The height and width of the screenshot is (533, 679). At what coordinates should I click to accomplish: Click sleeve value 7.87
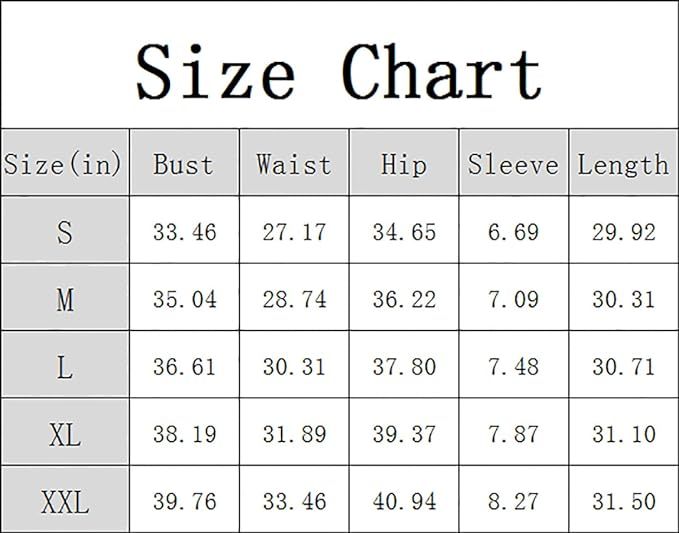pos(514,434)
